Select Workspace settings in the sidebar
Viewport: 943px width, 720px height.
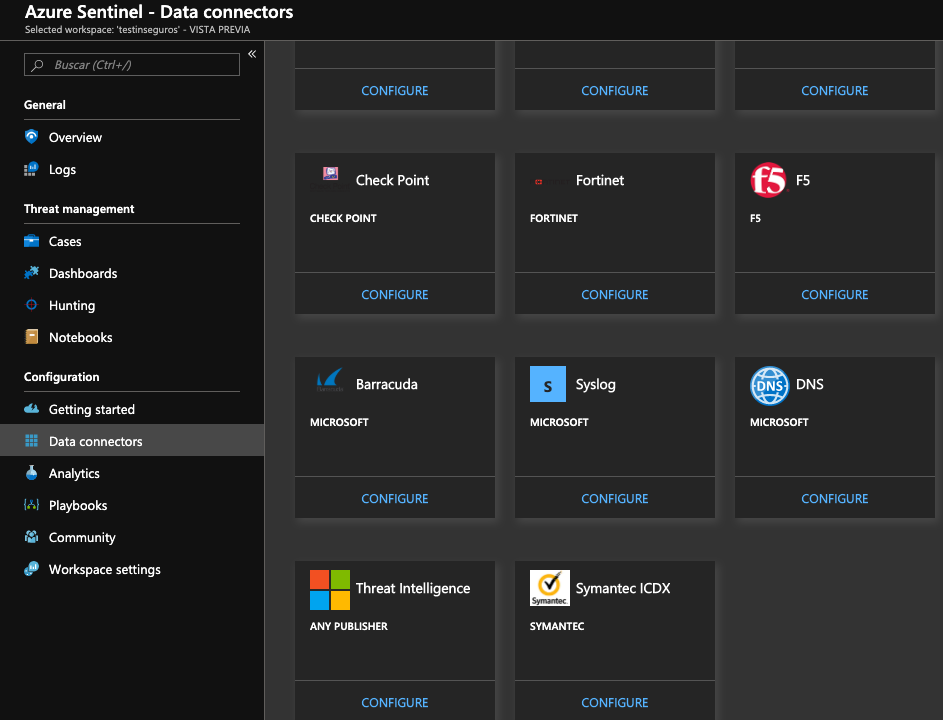pos(104,570)
